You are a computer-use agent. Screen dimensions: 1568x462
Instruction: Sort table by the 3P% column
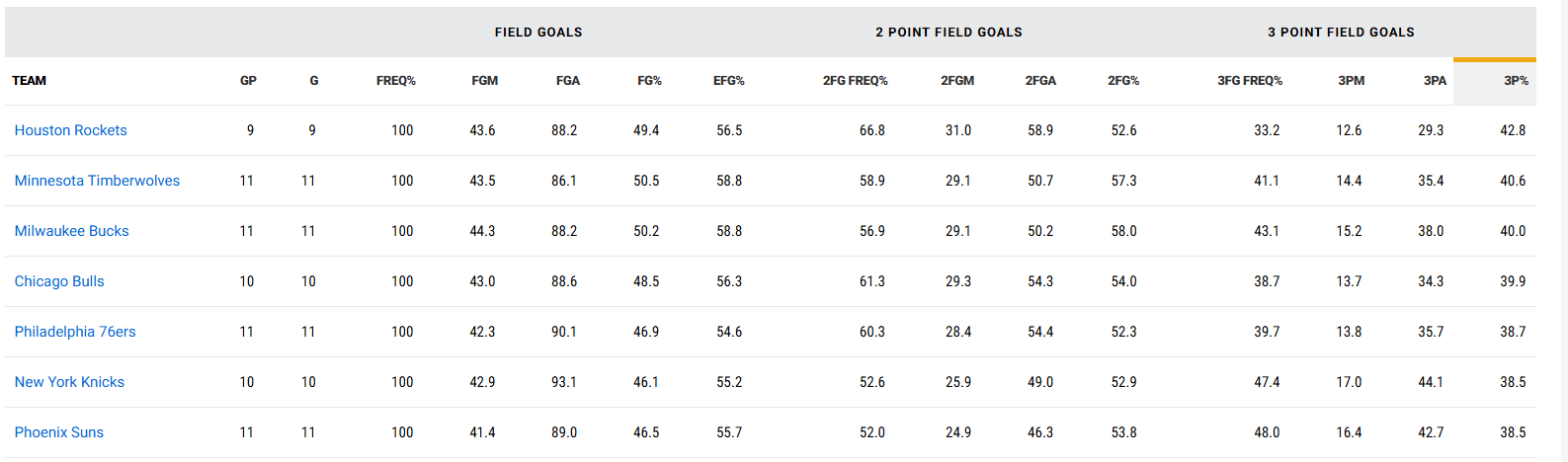tap(1516, 81)
